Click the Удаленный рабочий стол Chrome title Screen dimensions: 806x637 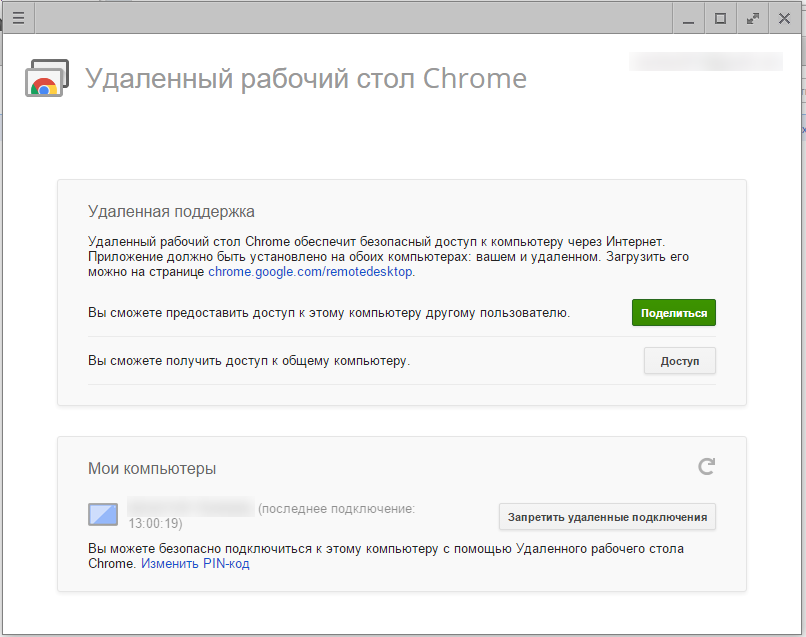[x=306, y=79]
